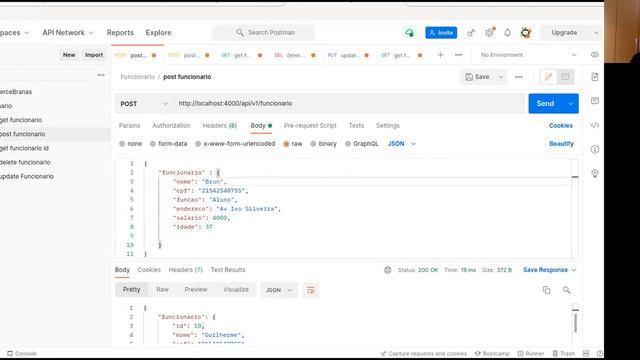Open the tab options ellipsis menu
This screenshot has height=360, width=640.
tap(458, 55)
